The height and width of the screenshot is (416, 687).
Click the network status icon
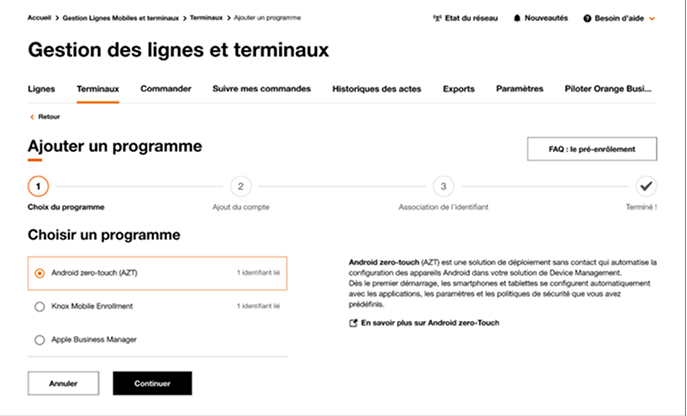click(x=438, y=18)
